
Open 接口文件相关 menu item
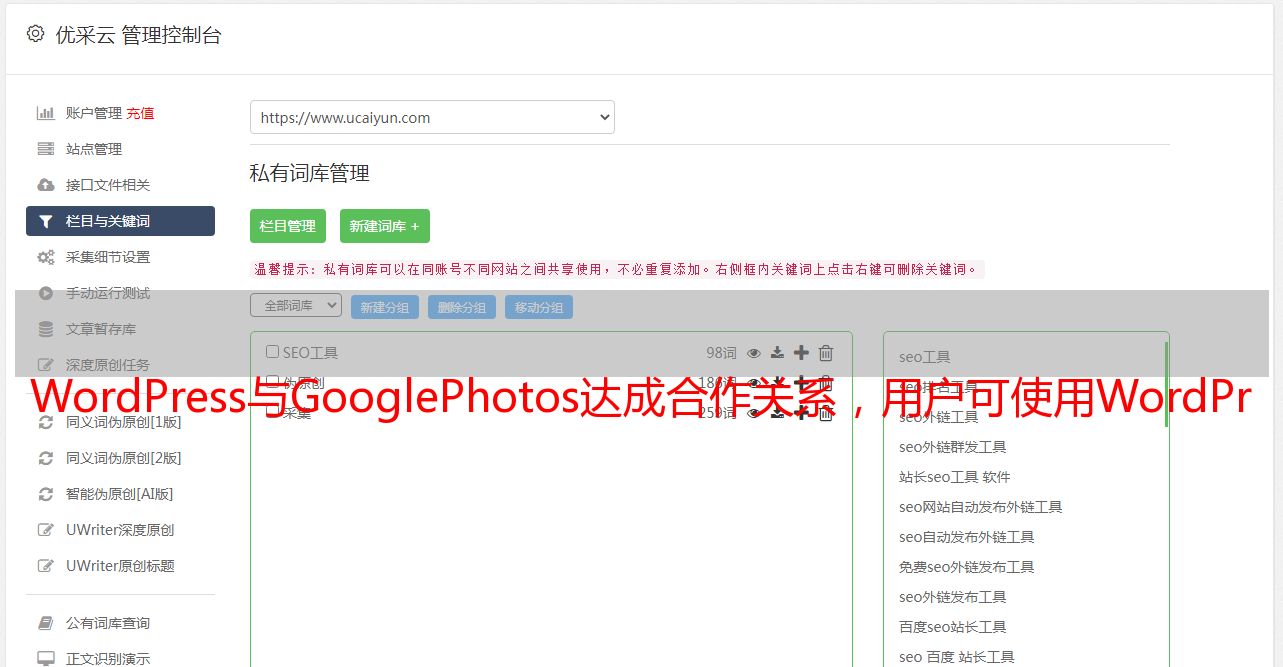tap(108, 185)
